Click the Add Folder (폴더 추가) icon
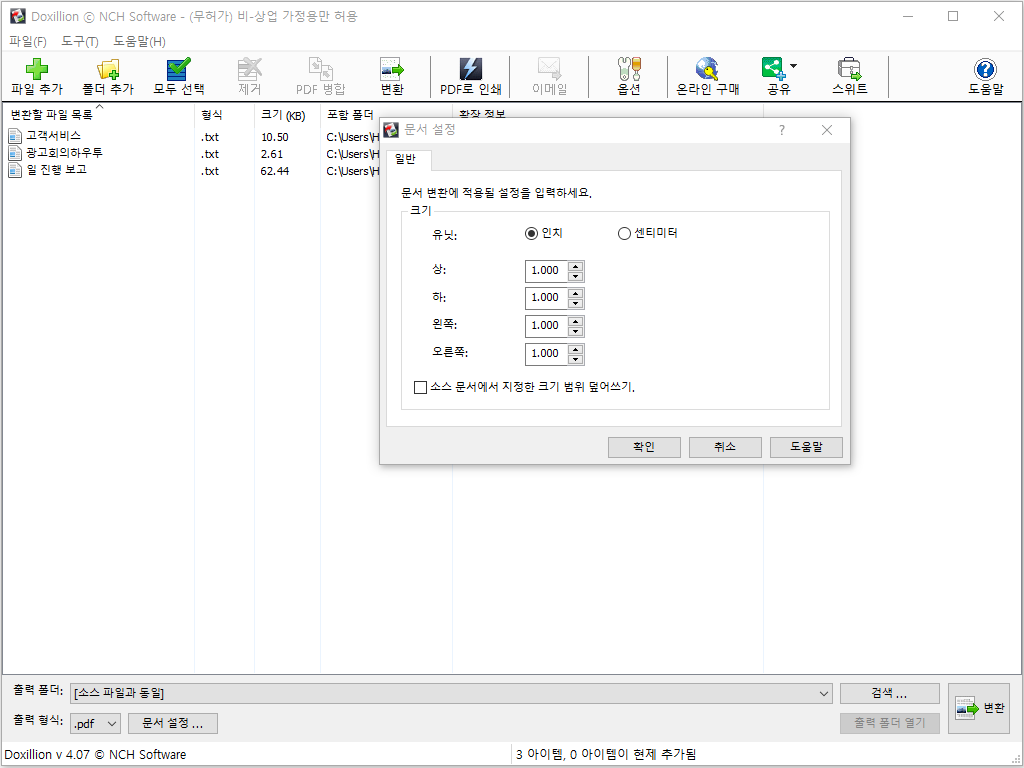This screenshot has width=1024, height=768. (x=108, y=69)
